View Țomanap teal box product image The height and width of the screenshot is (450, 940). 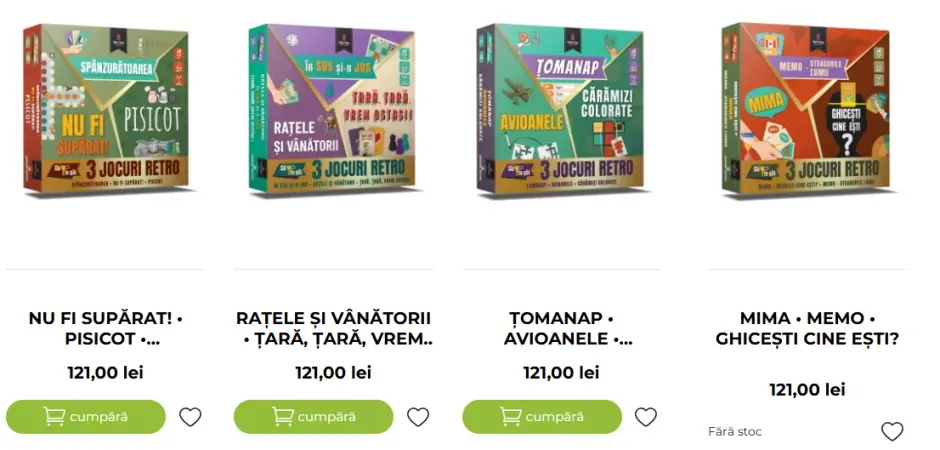coord(561,109)
